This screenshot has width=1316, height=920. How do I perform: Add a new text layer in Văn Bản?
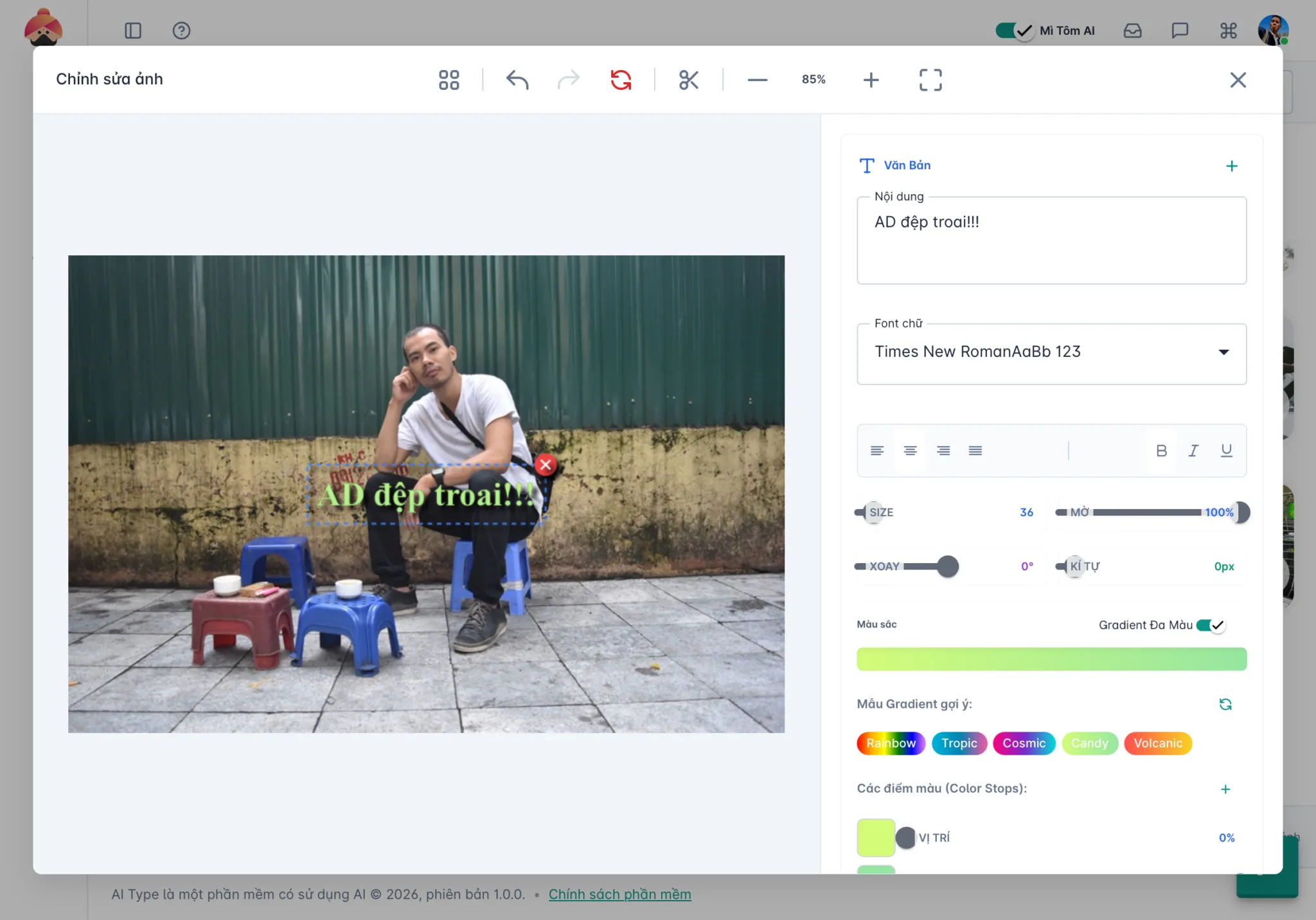click(1231, 166)
